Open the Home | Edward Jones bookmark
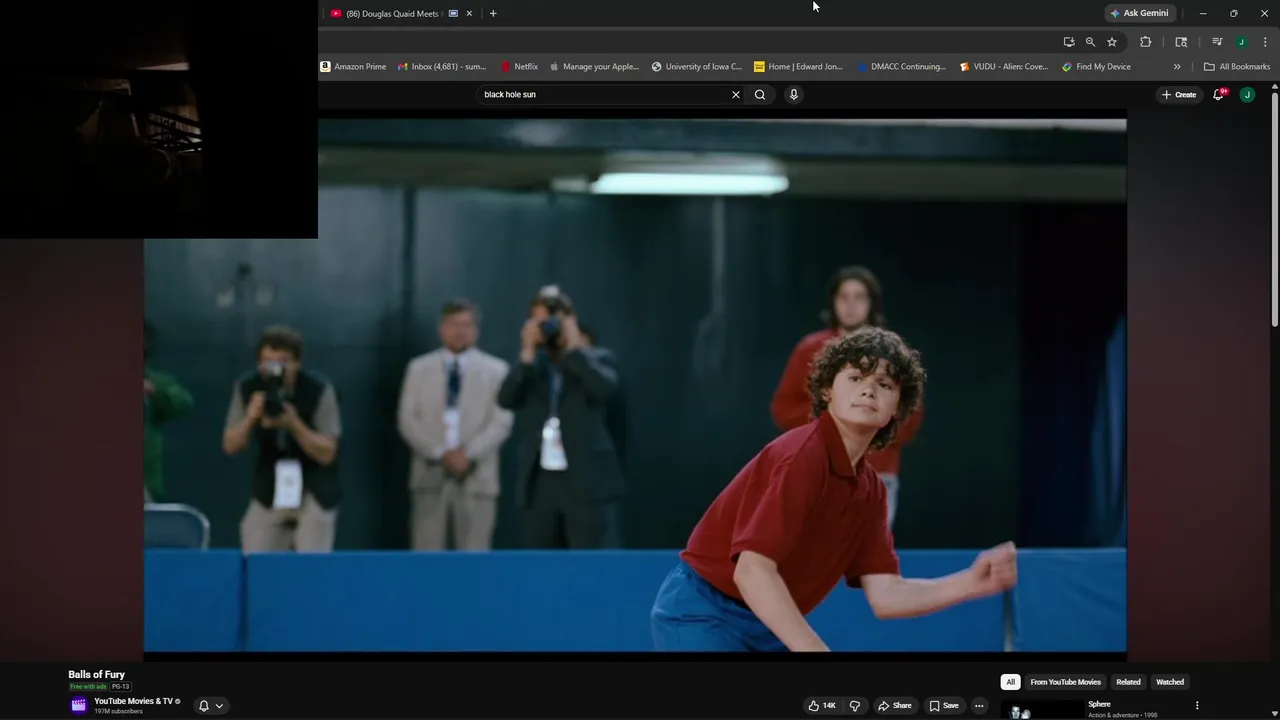Screen dimensions: 1280x720 [798, 67]
